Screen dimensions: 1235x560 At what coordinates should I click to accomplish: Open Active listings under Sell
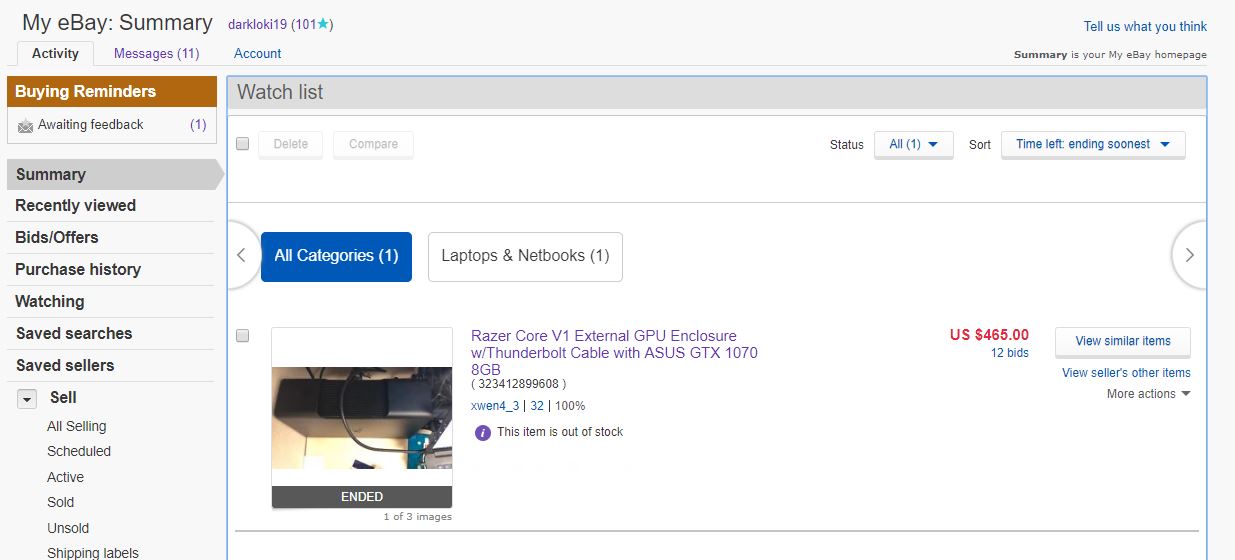click(65, 477)
